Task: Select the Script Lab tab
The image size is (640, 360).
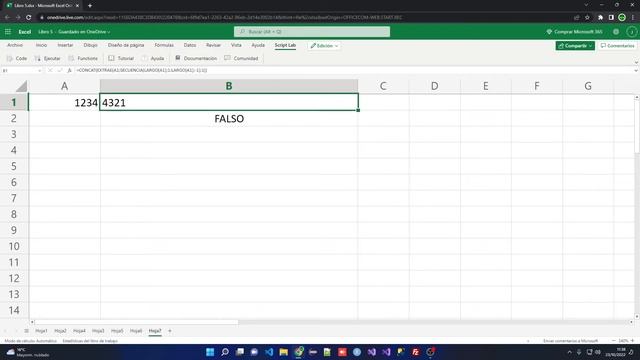Action: click(x=285, y=45)
